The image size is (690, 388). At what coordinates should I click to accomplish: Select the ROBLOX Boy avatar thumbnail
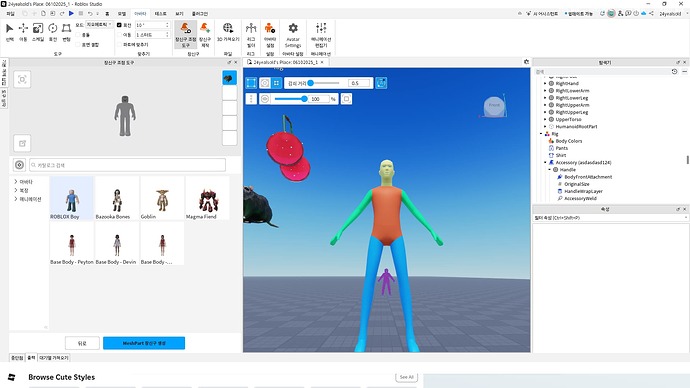[71, 198]
